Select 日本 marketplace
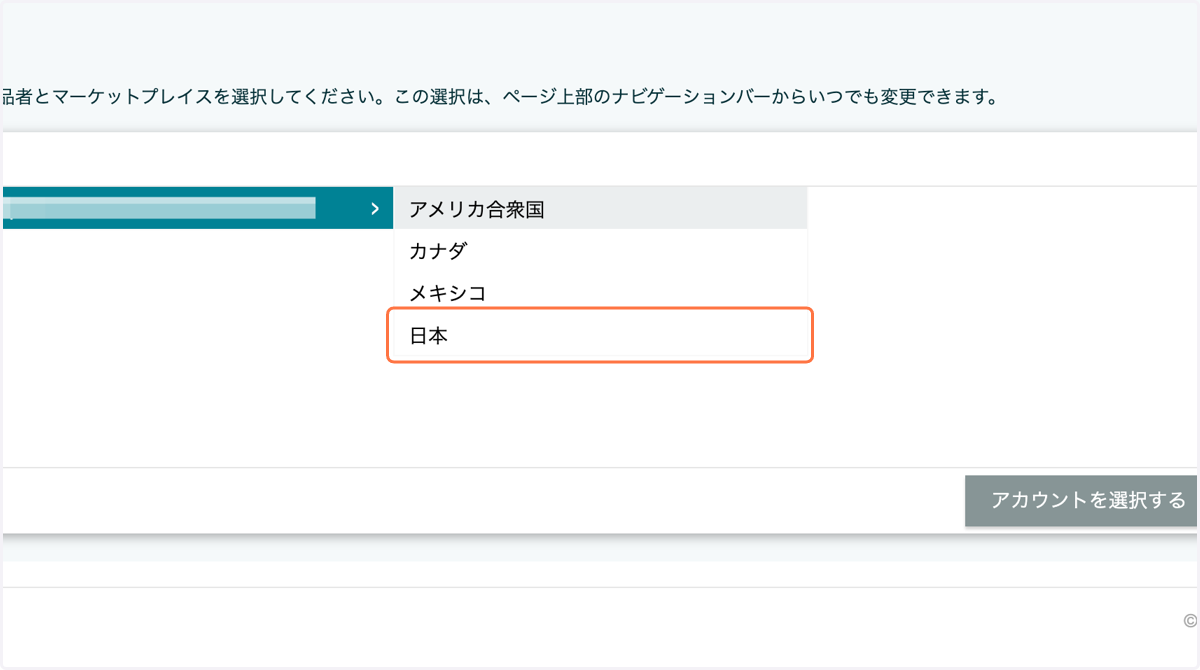 [x=600, y=336]
